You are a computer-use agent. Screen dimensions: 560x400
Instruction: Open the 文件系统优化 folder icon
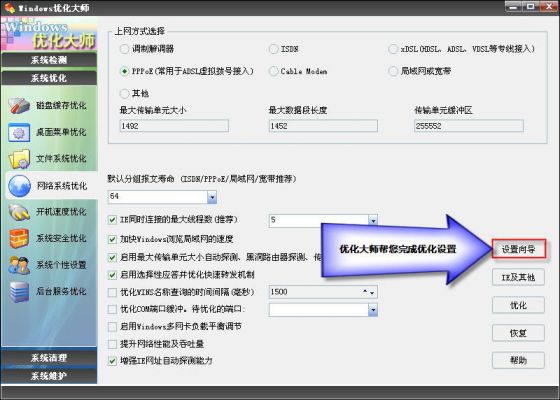point(19,159)
